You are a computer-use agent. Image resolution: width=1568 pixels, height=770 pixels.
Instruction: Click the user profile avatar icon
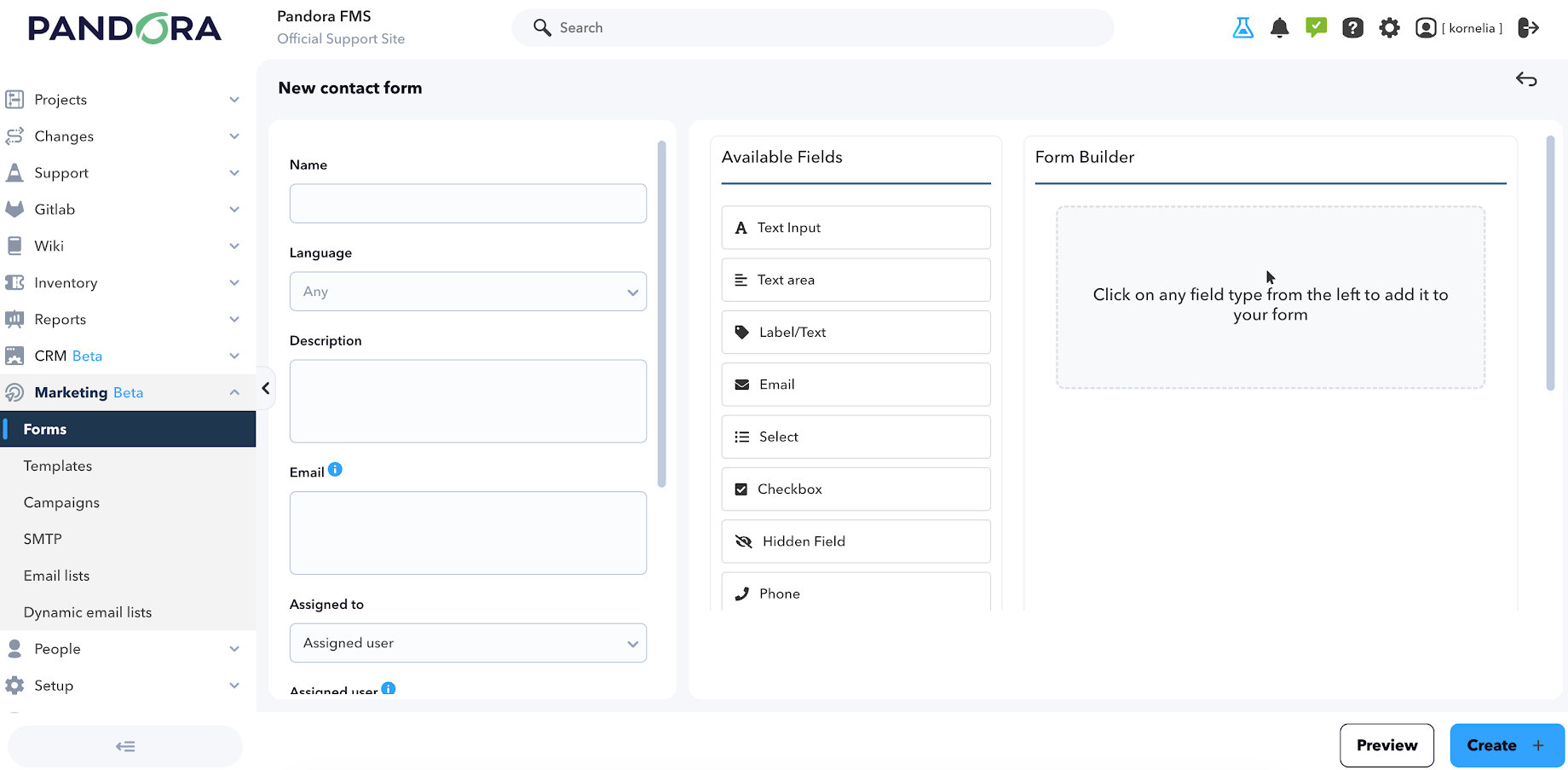tap(1426, 28)
